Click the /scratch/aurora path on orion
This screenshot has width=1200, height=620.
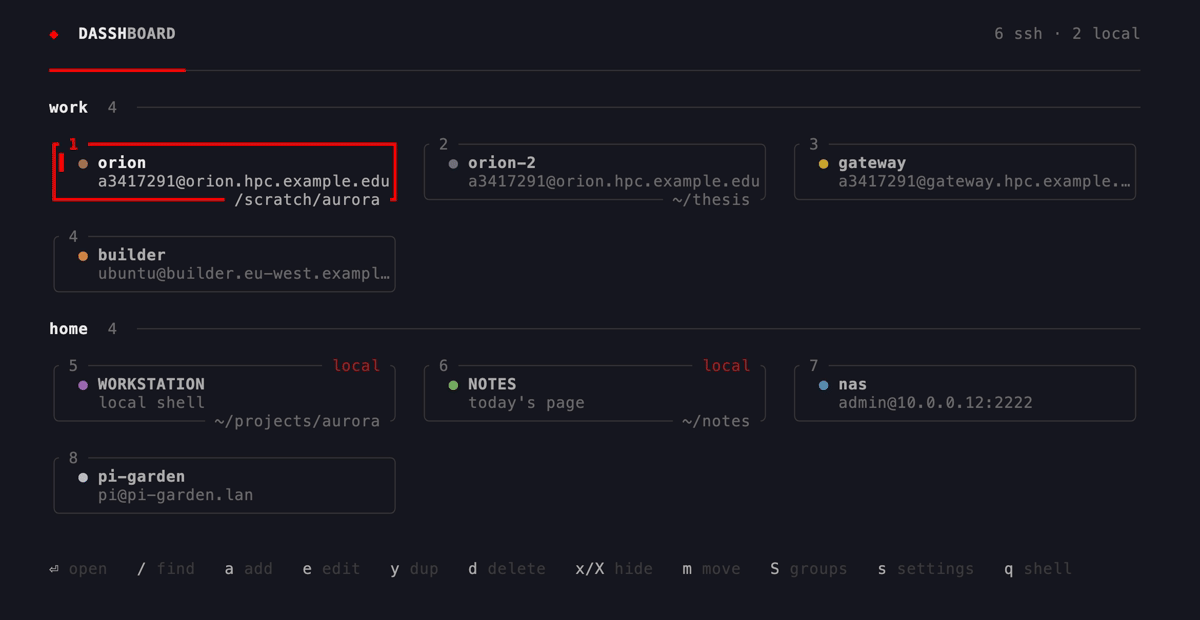307,200
